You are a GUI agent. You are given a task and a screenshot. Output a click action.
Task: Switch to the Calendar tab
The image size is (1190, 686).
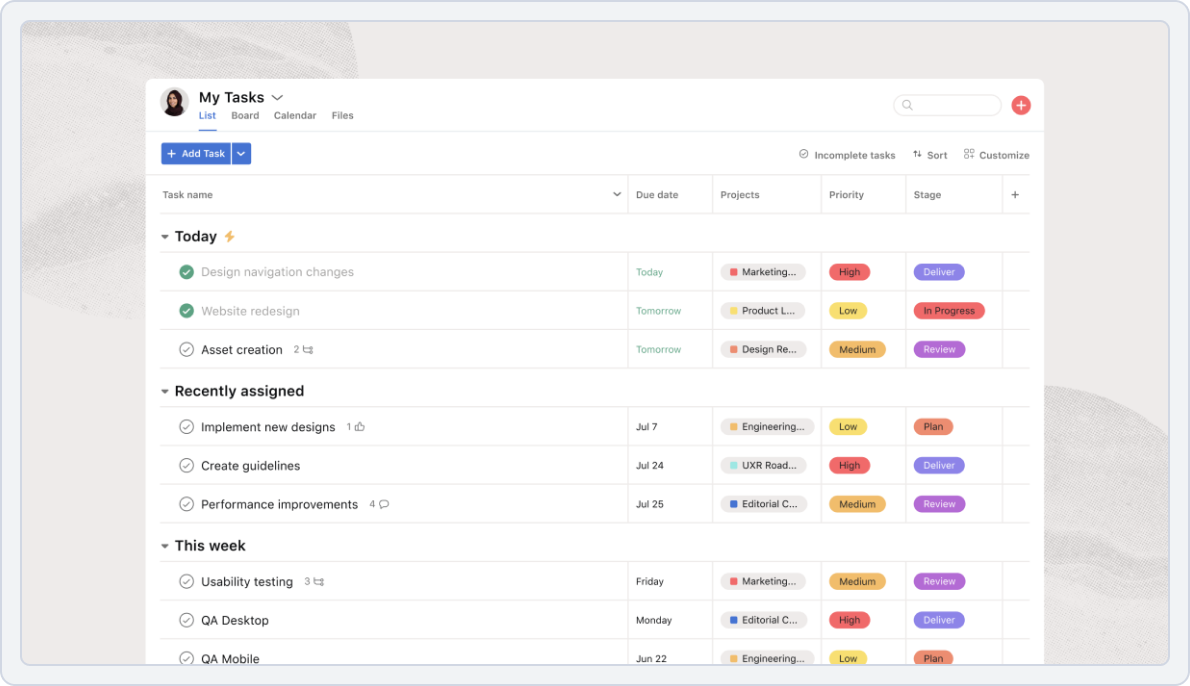(295, 115)
